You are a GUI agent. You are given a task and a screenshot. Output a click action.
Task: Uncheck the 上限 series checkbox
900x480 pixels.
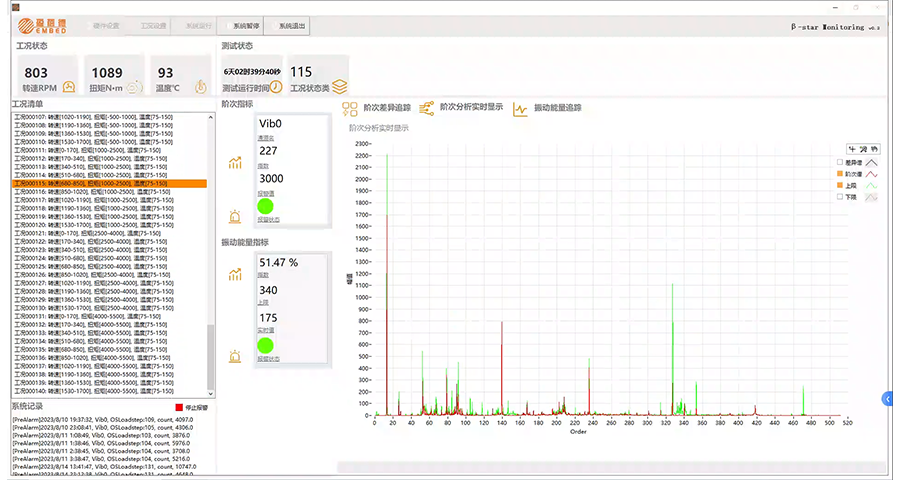(840, 185)
